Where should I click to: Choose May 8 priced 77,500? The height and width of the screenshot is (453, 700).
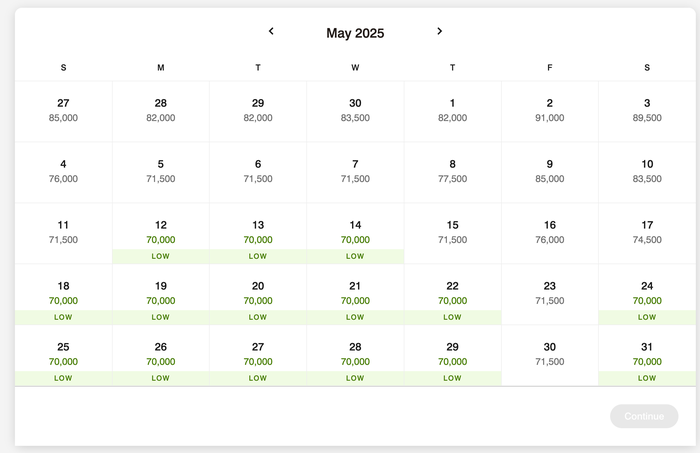tap(452, 173)
